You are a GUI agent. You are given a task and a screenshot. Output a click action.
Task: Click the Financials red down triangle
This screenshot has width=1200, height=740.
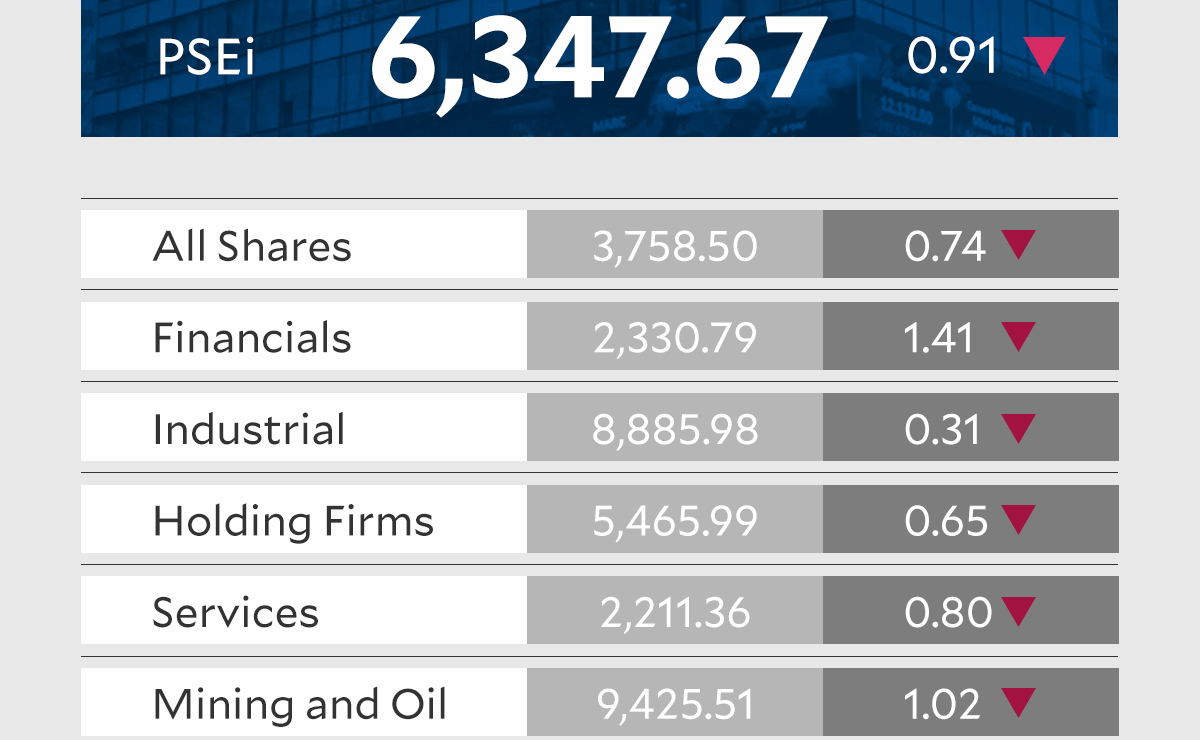1018,336
